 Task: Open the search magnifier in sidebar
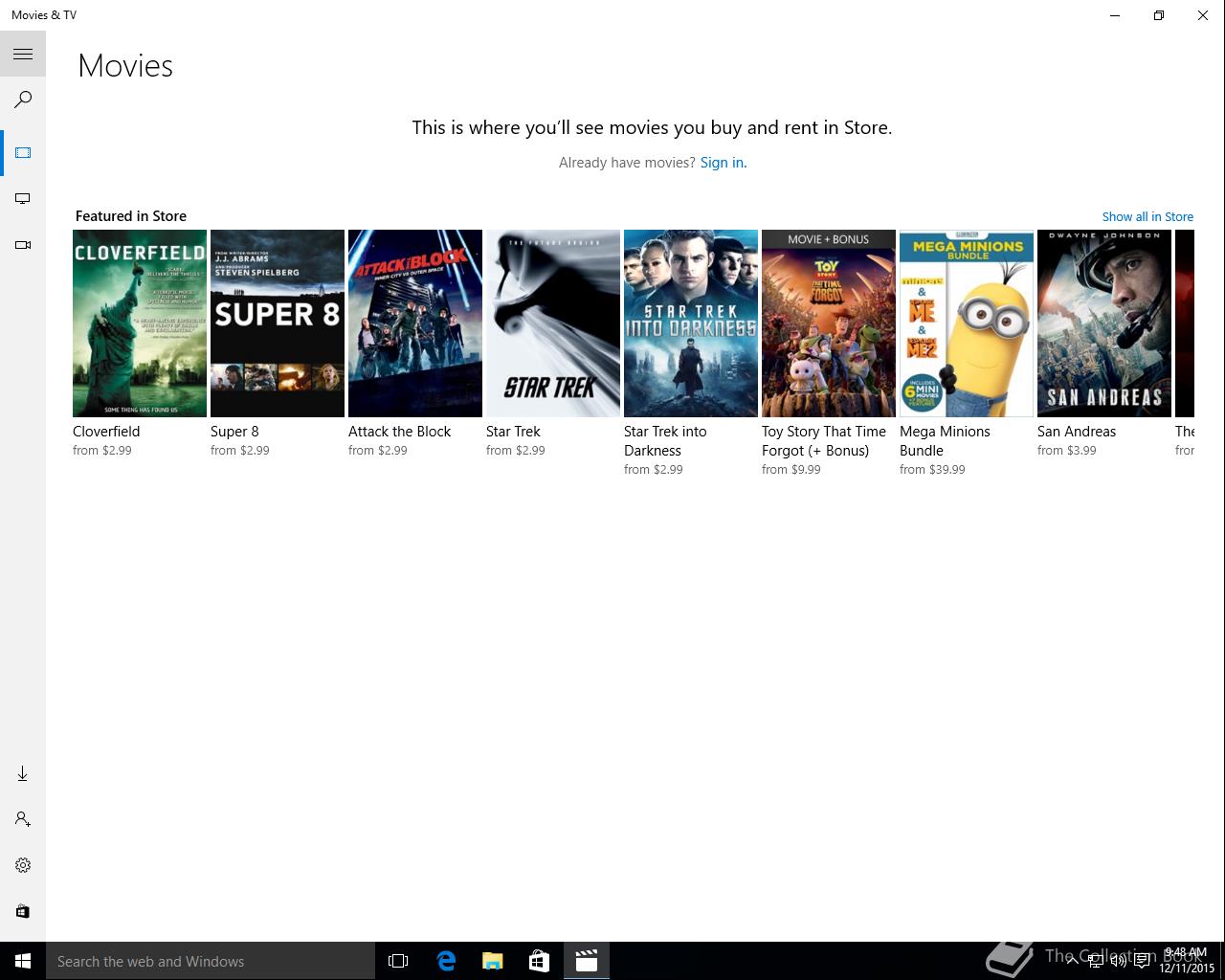coord(23,100)
